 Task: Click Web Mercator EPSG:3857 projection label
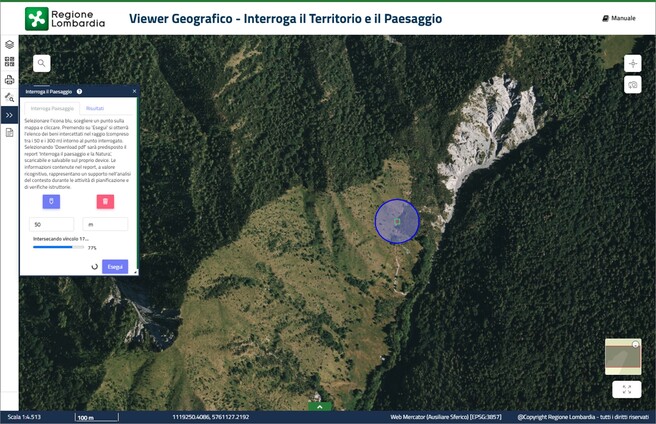[x=446, y=417]
